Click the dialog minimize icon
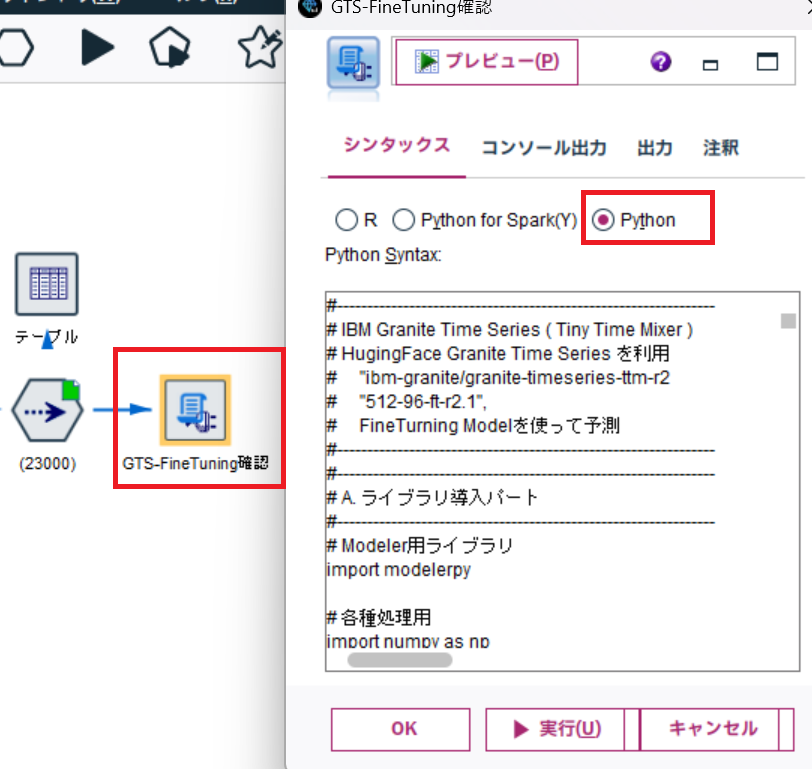The width and height of the screenshot is (812, 769). [710, 64]
